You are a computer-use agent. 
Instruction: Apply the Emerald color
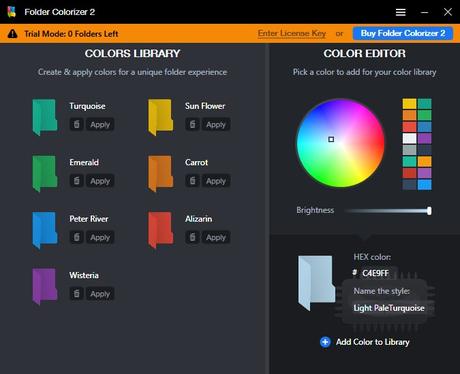pyautogui.click(x=100, y=181)
